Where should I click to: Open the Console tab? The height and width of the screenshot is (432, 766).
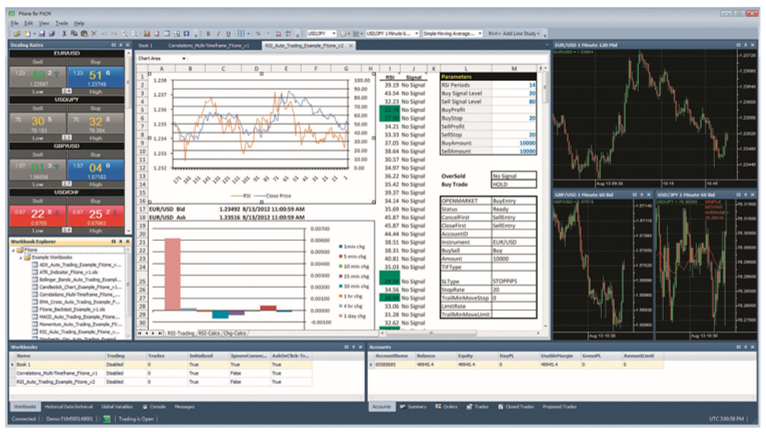pos(154,407)
